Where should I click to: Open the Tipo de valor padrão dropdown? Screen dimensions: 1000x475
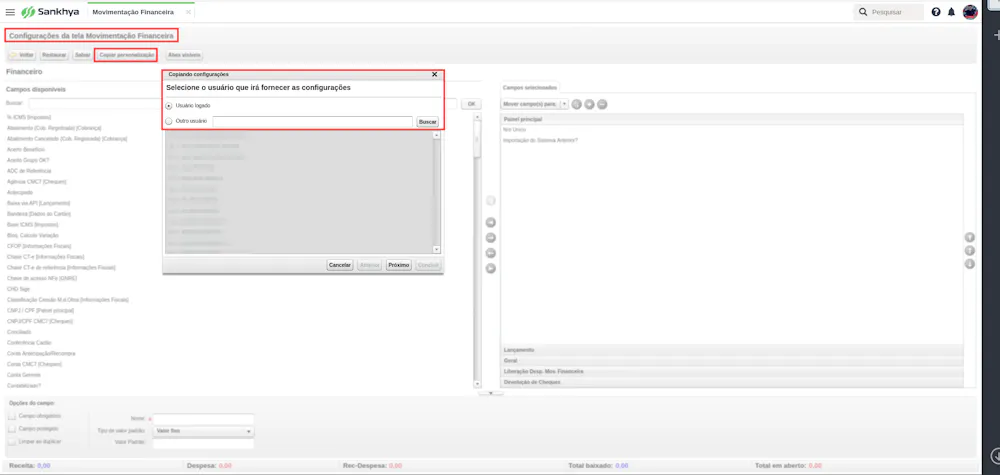[x=204, y=432]
